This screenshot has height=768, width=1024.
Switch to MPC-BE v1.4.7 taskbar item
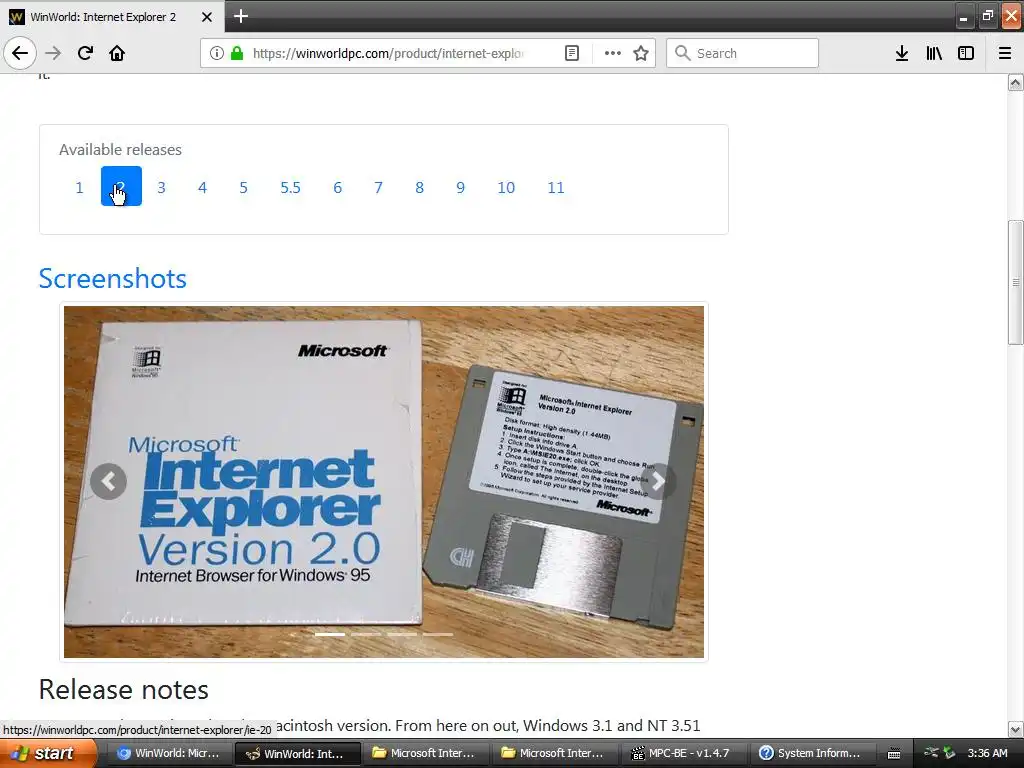pos(682,753)
